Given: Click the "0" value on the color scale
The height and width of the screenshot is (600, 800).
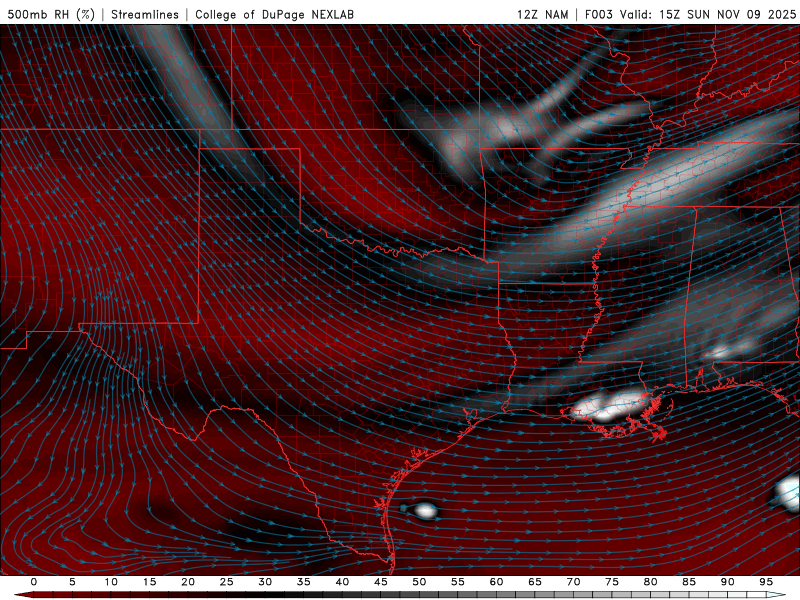Looking at the screenshot, I should [34, 582].
